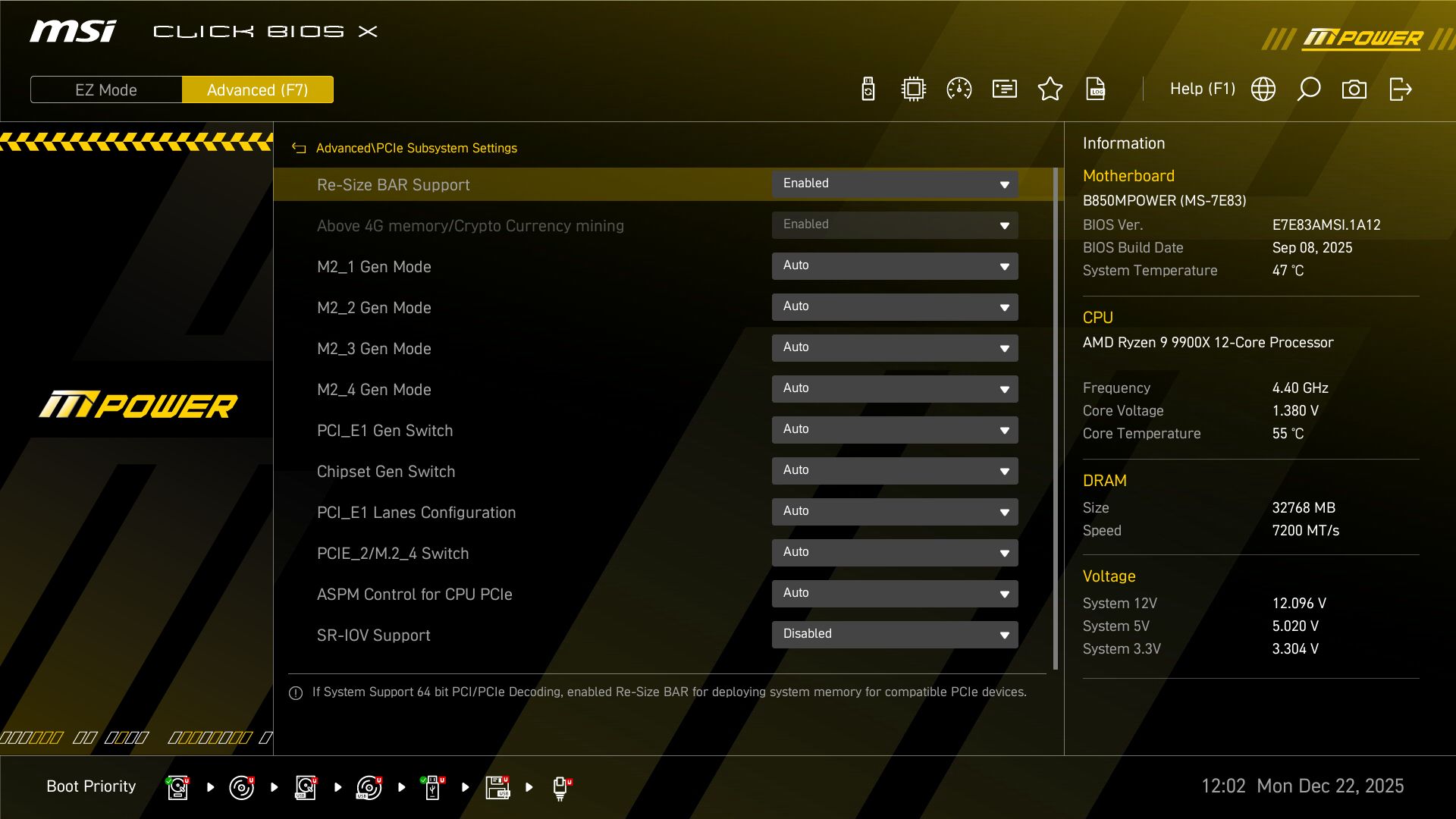Open the Re-Size BAR Support dropdown

(x=895, y=184)
